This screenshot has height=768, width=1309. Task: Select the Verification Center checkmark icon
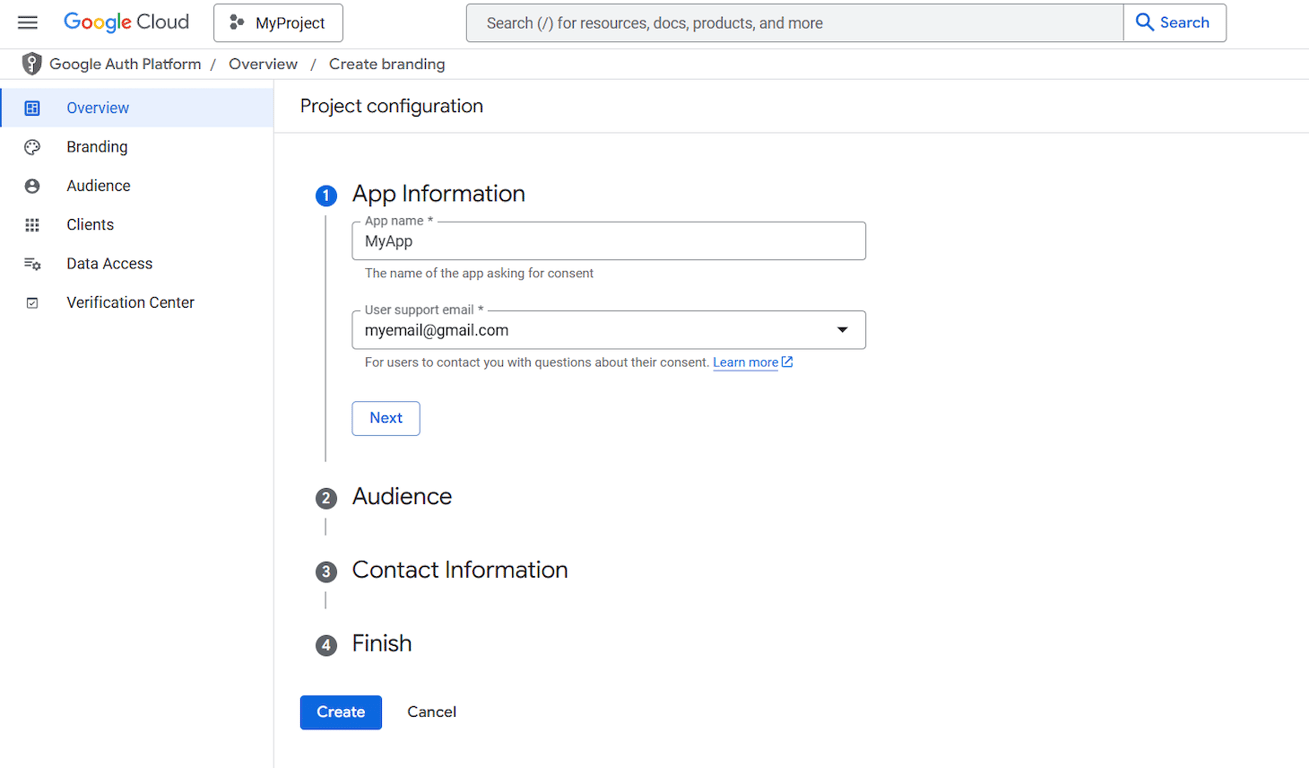[x=33, y=302]
